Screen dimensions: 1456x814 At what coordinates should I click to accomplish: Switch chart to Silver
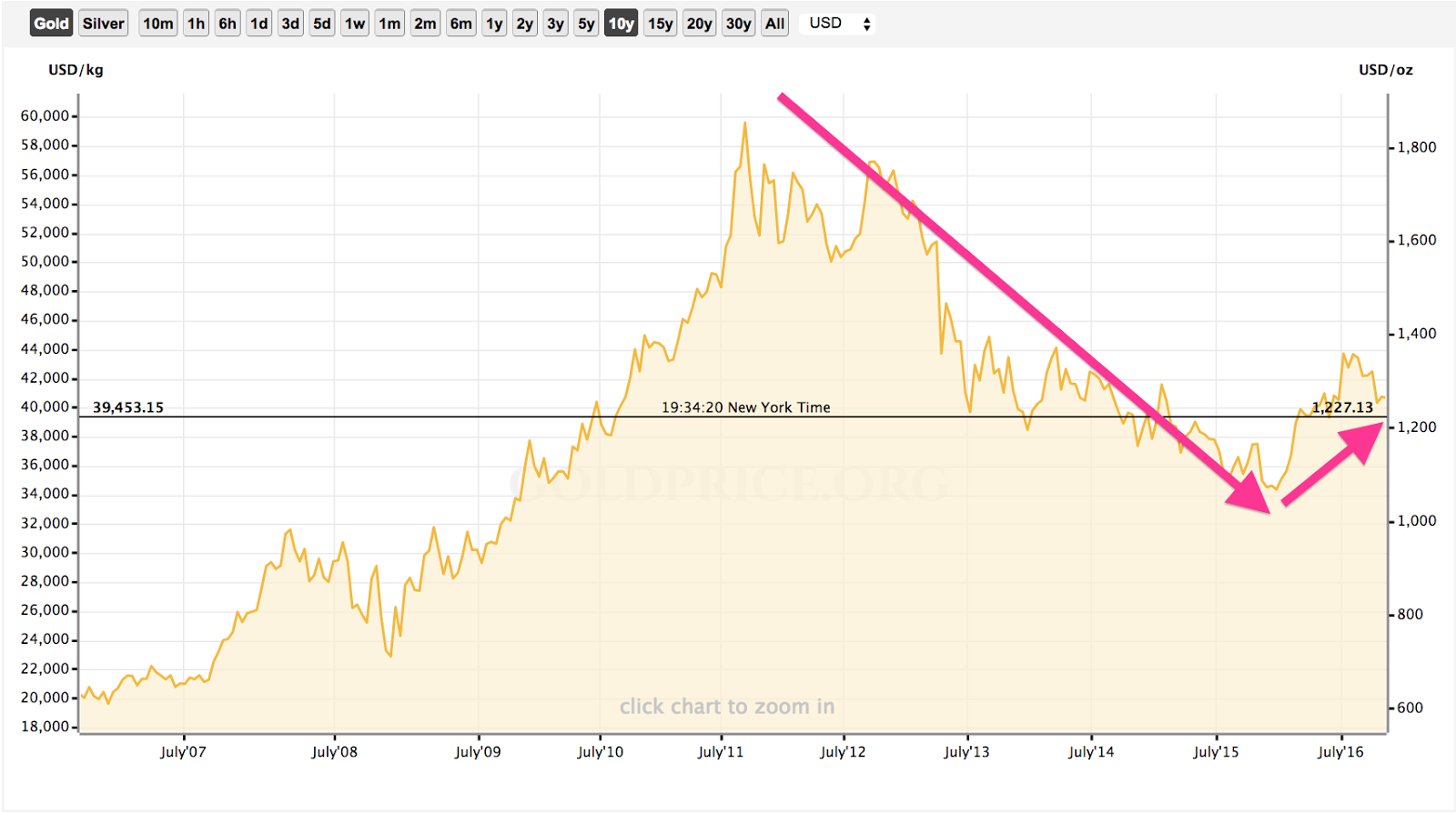(x=103, y=24)
